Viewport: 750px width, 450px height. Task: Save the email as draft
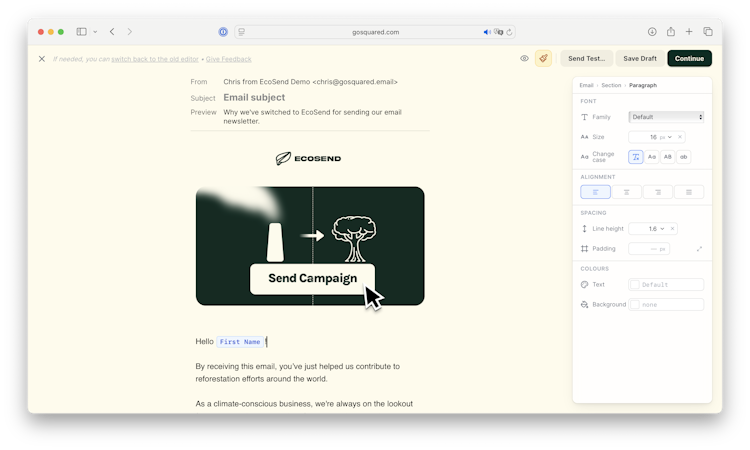click(x=640, y=58)
